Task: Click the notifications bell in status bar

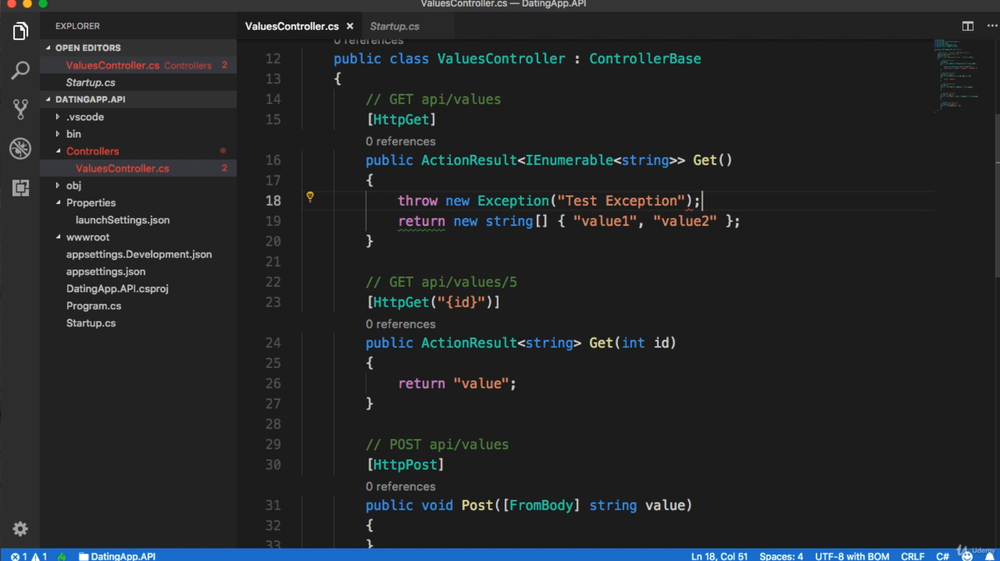Action: pos(989,556)
